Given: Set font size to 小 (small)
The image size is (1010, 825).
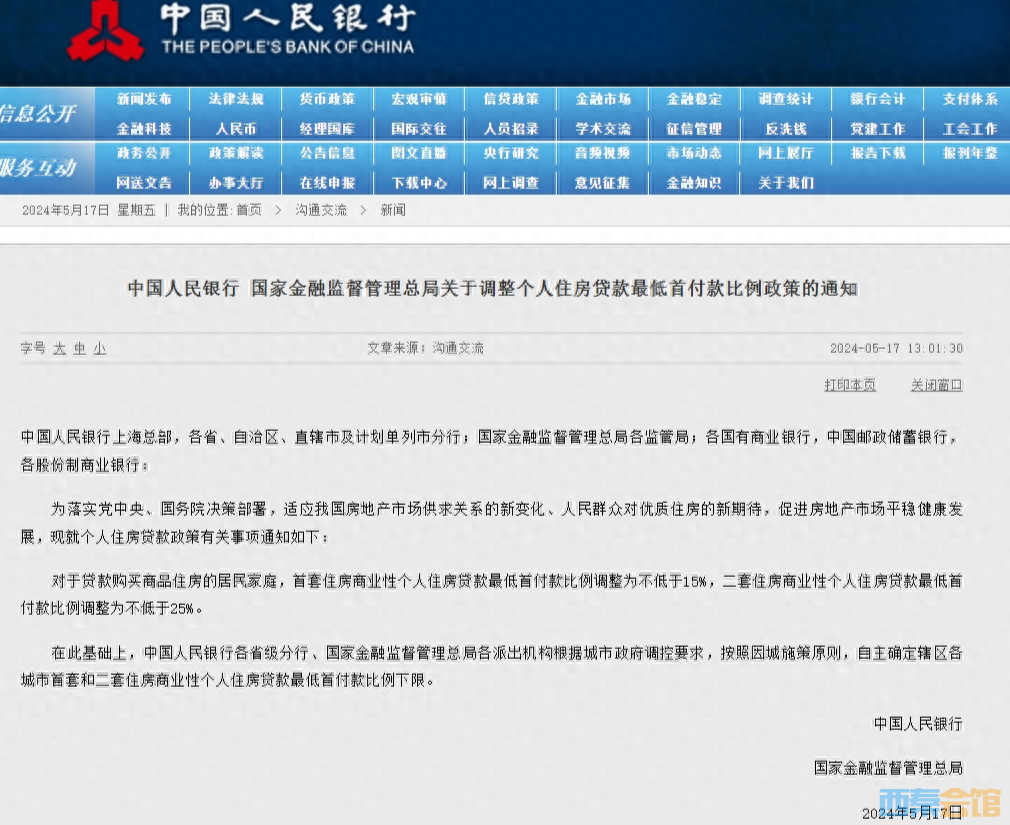Looking at the screenshot, I should [x=99, y=349].
